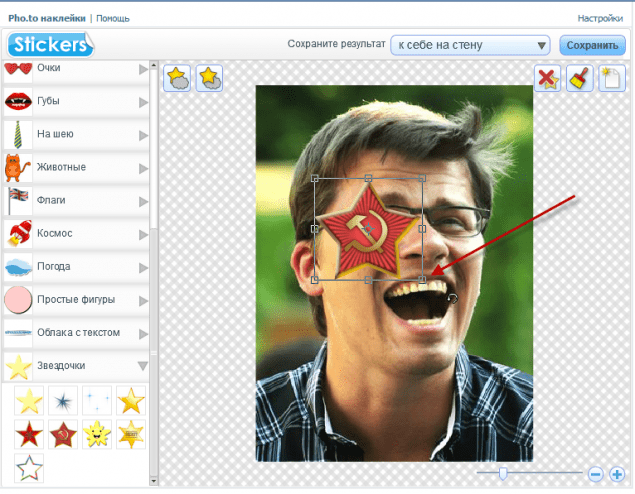Click the delete sticker icon with red X

coord(547,79)
